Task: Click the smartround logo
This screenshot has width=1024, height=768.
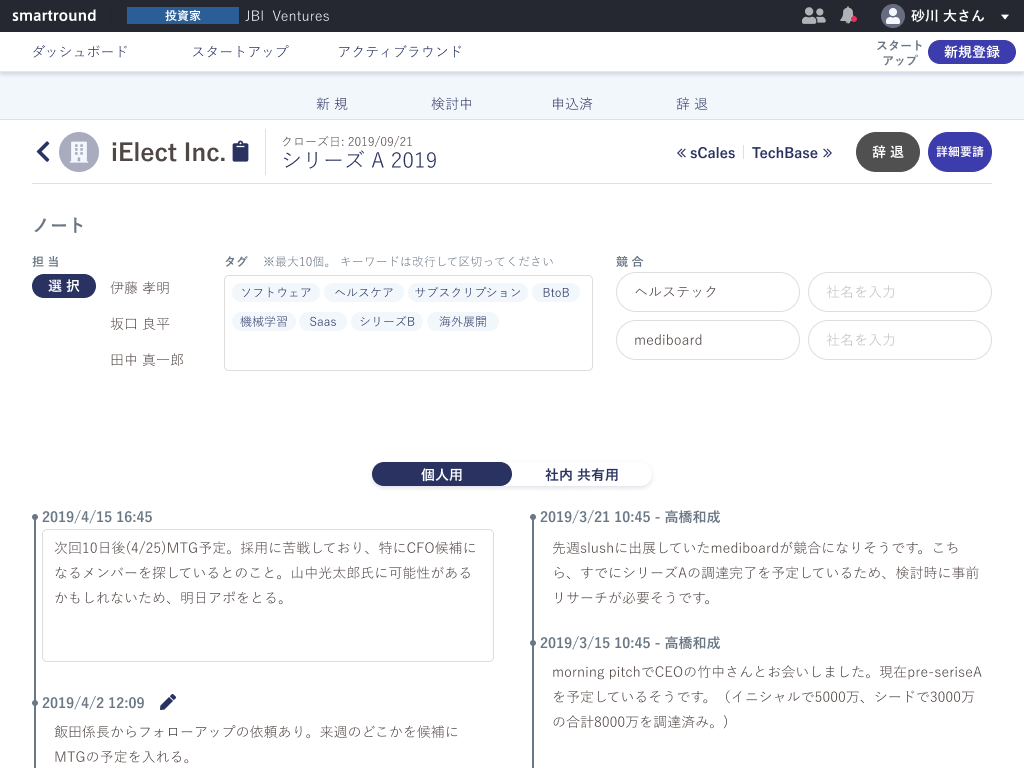Action: (x=54, y=16)
